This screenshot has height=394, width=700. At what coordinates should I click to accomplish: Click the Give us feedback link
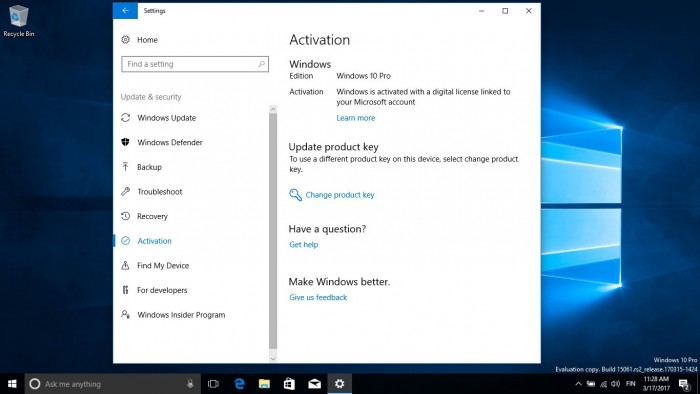(318, 297)
